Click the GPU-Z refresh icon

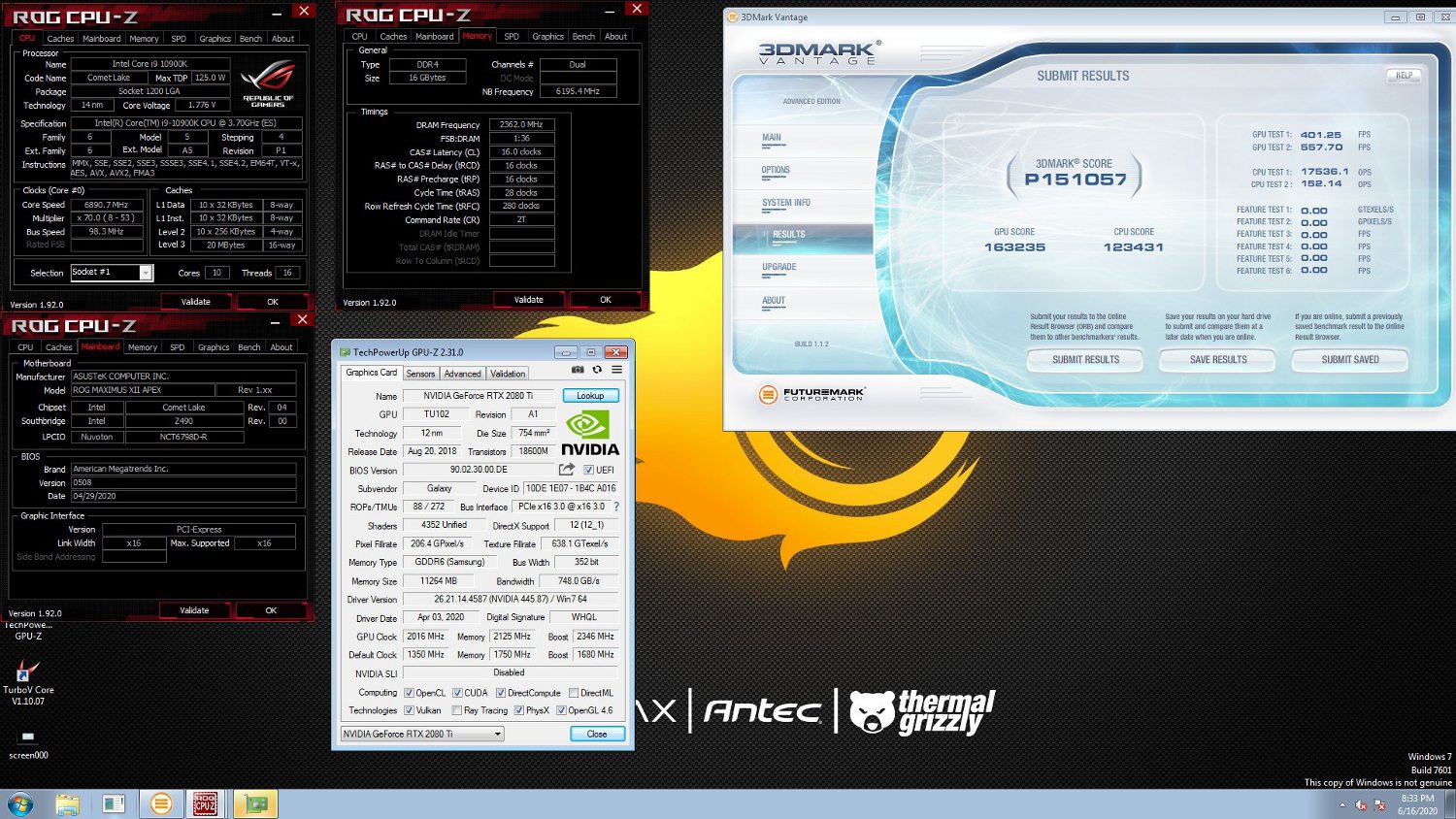(597, 370)
